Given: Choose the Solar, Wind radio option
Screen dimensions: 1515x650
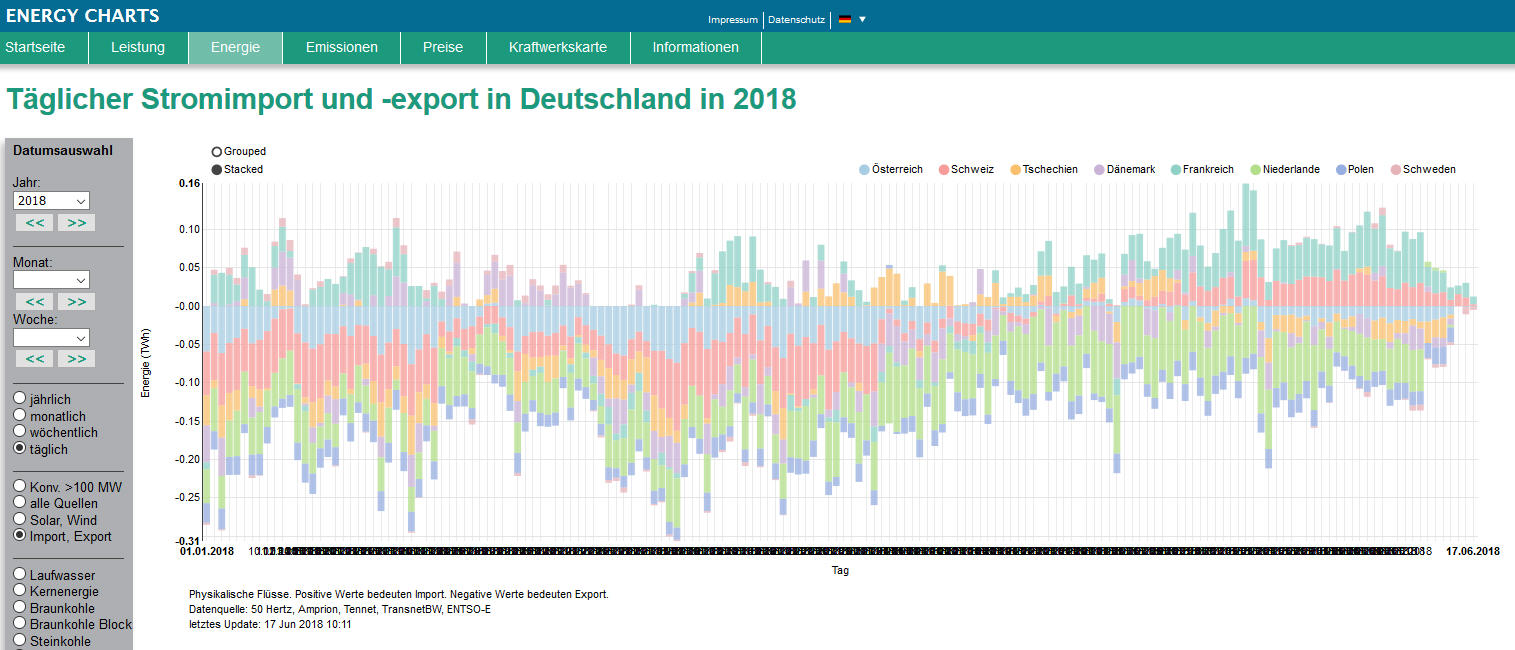Looking at the screenshot, I should [x=20, y=520].
